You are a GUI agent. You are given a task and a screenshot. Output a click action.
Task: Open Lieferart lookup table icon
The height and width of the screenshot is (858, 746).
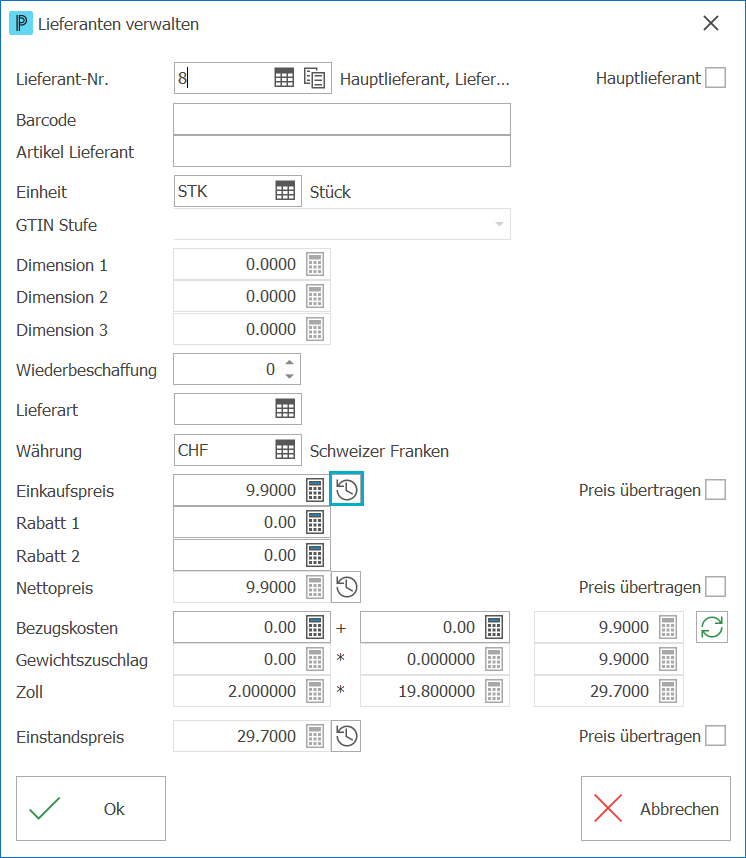point(285,409)
